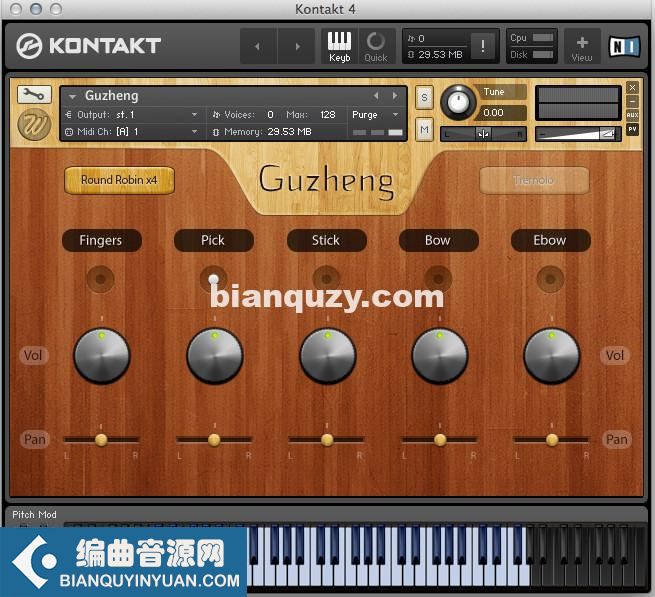Expand the Guzheng instrument name dropdown arrow

(x=72, y=97)
